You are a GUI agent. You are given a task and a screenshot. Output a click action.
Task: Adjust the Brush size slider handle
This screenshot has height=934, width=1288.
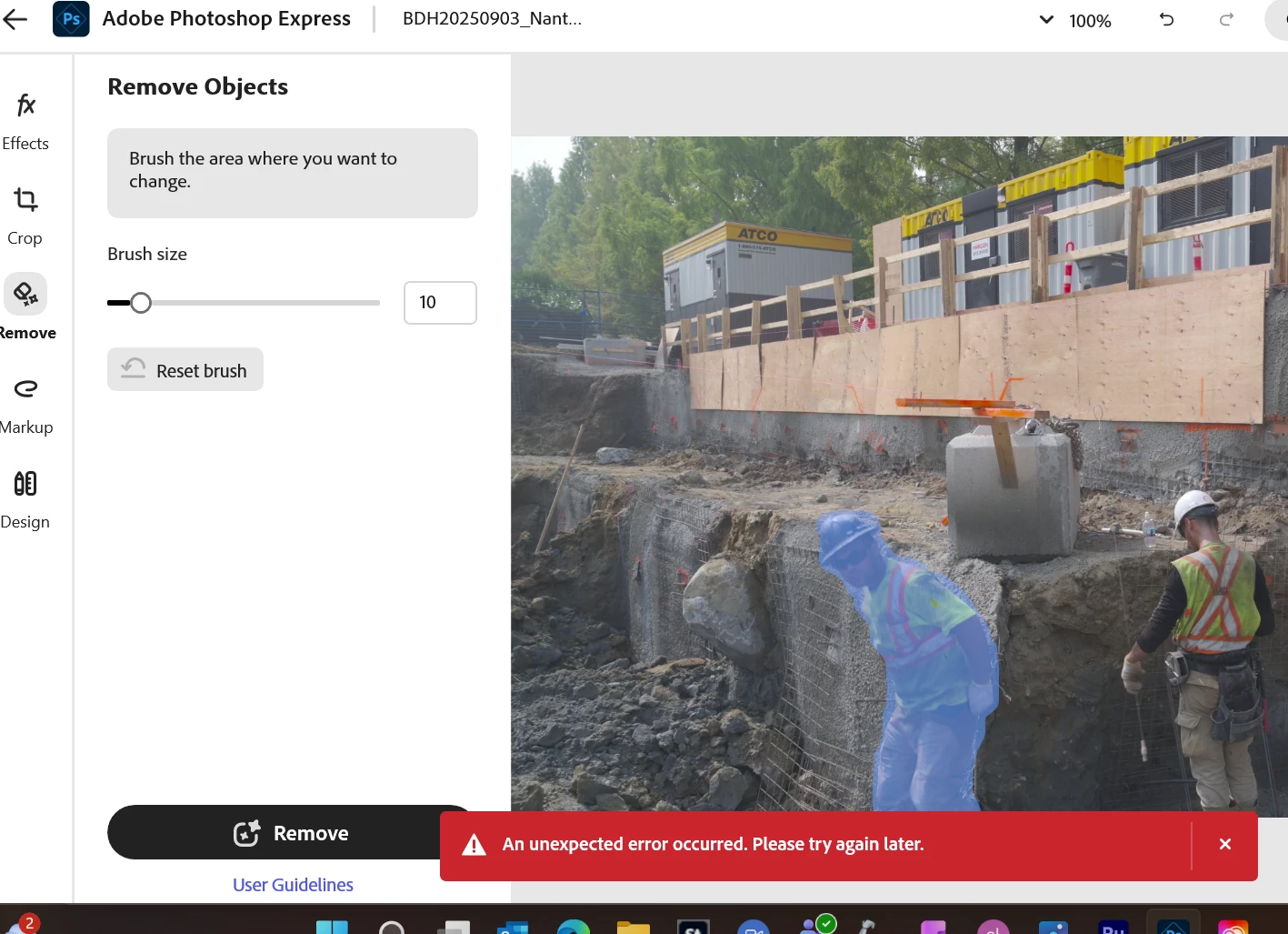(x=140, y=303)
